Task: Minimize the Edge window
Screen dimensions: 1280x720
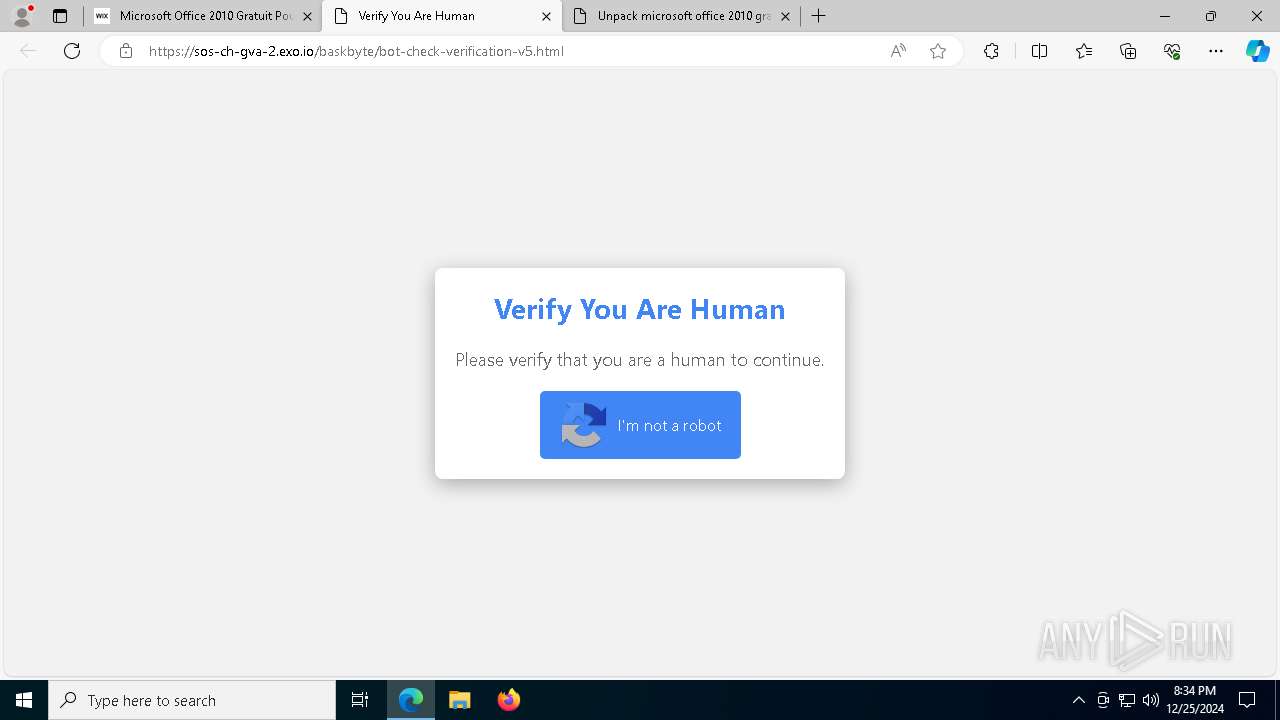Action: [1165, 16]
